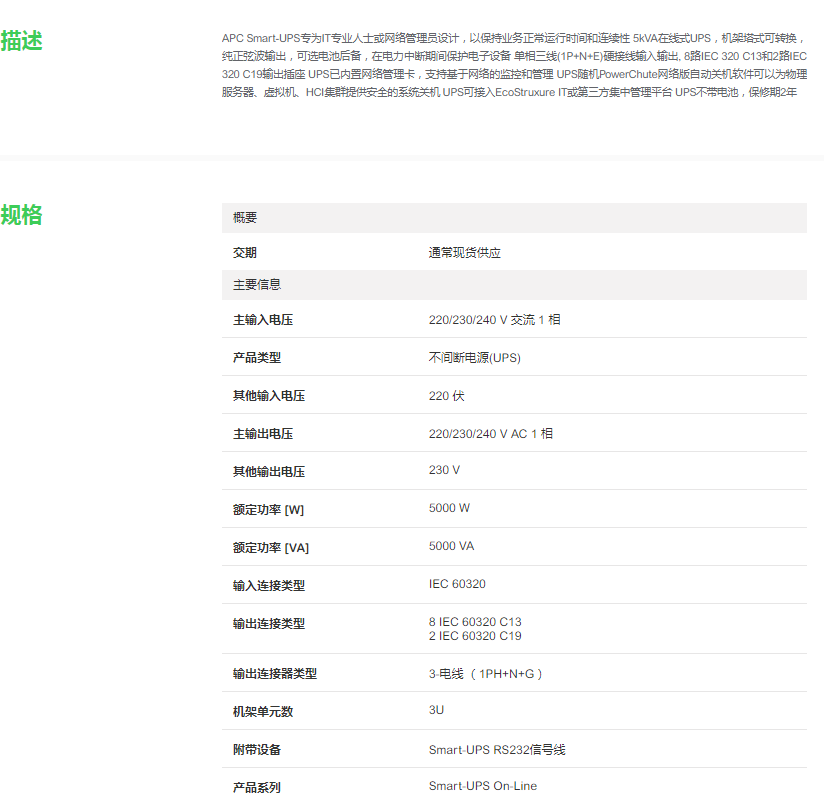Click the 规格 section heading
Viewport: 824px width, 795px height.
tap(22, 215)
